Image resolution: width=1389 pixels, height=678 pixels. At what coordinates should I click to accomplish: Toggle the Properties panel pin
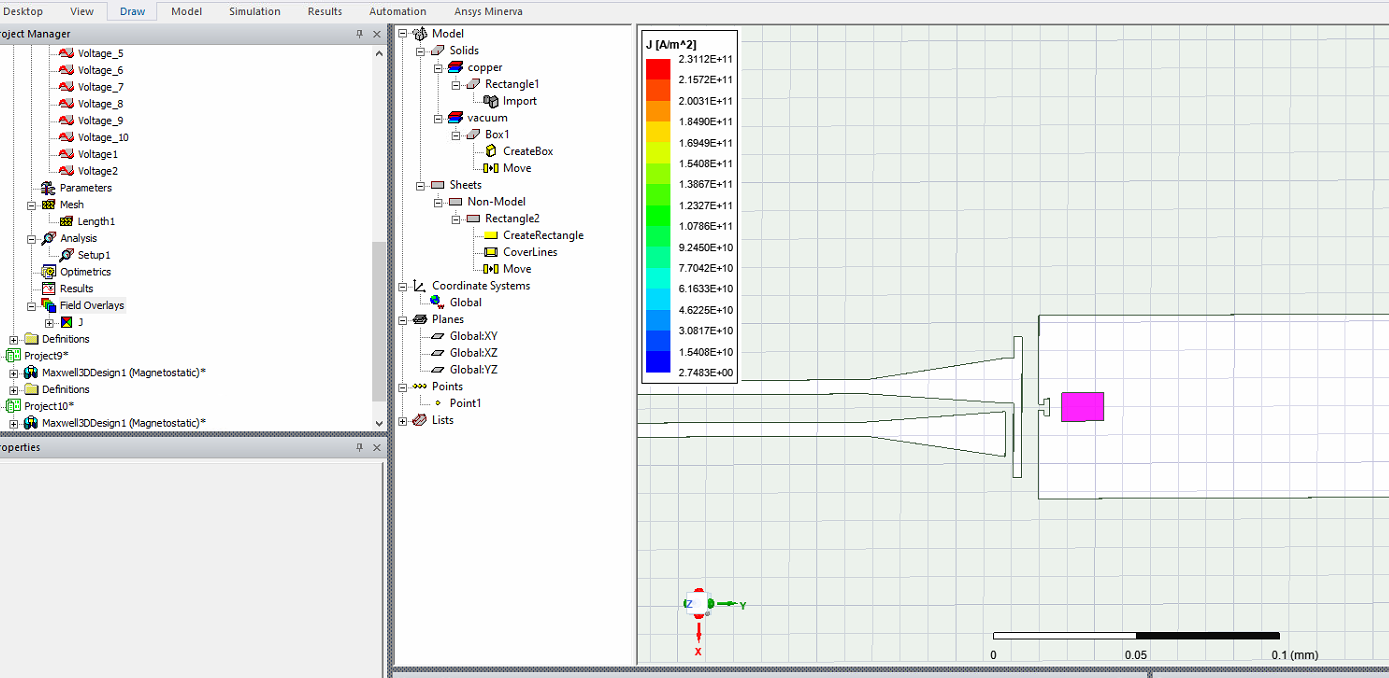360,448
